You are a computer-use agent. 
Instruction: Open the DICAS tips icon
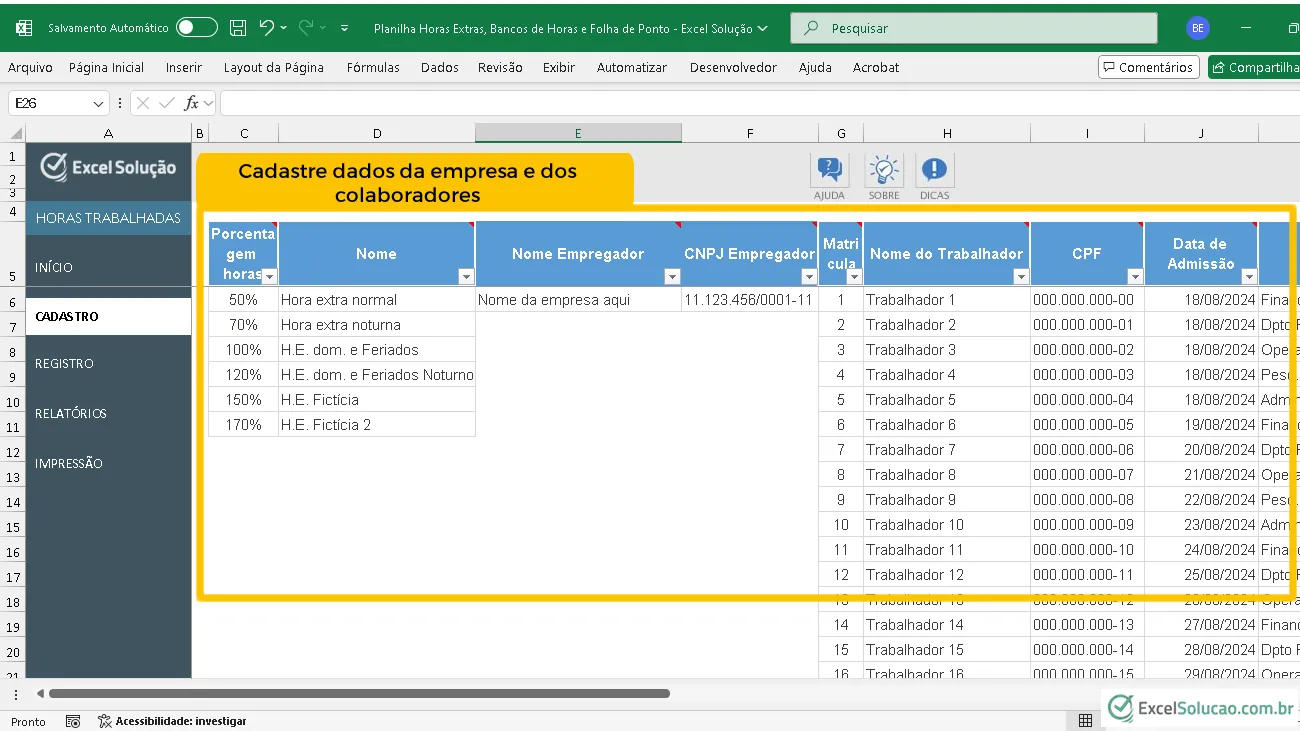[934, 171]
